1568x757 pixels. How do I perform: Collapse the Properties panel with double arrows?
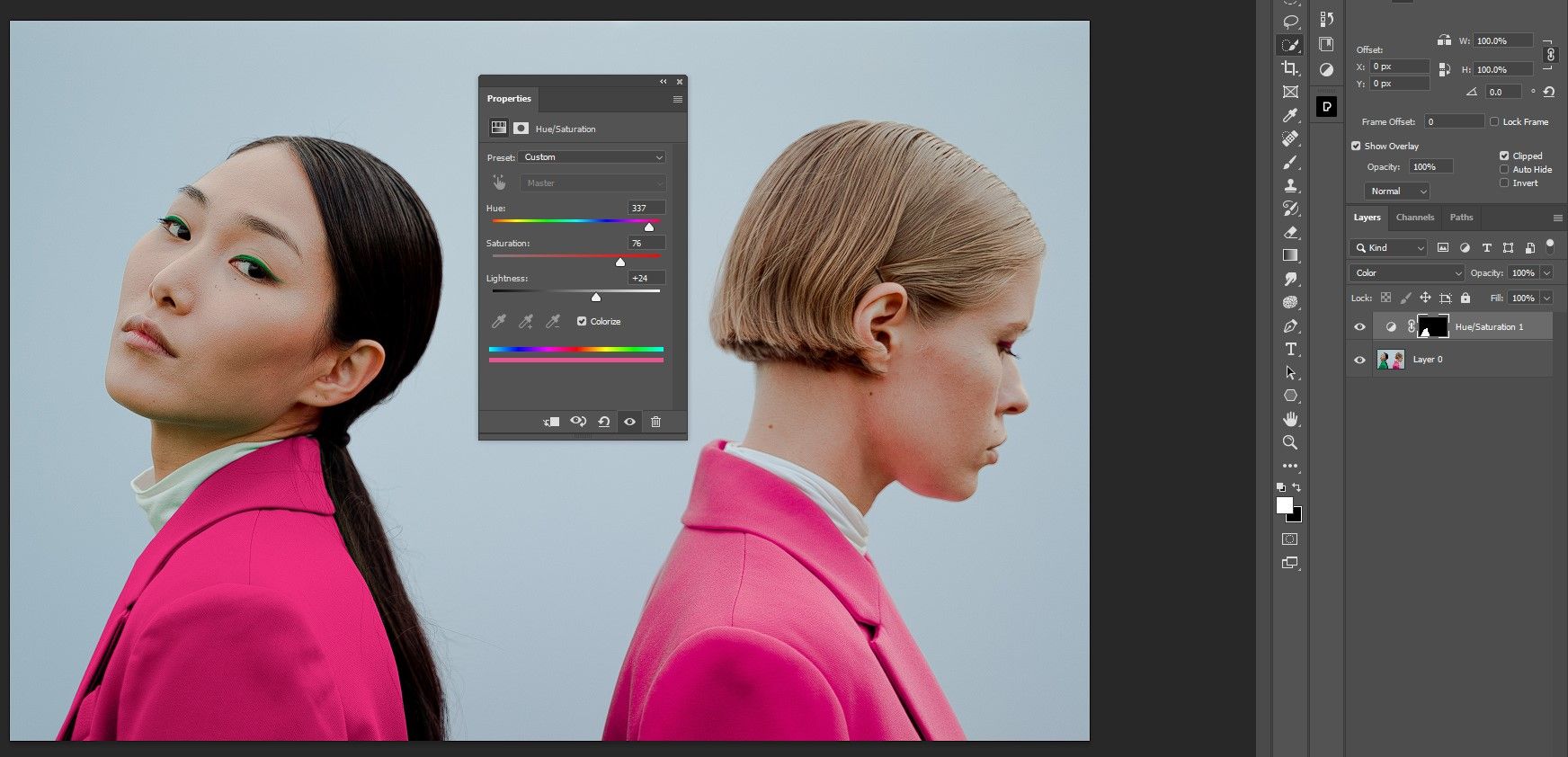pos(664,82)
